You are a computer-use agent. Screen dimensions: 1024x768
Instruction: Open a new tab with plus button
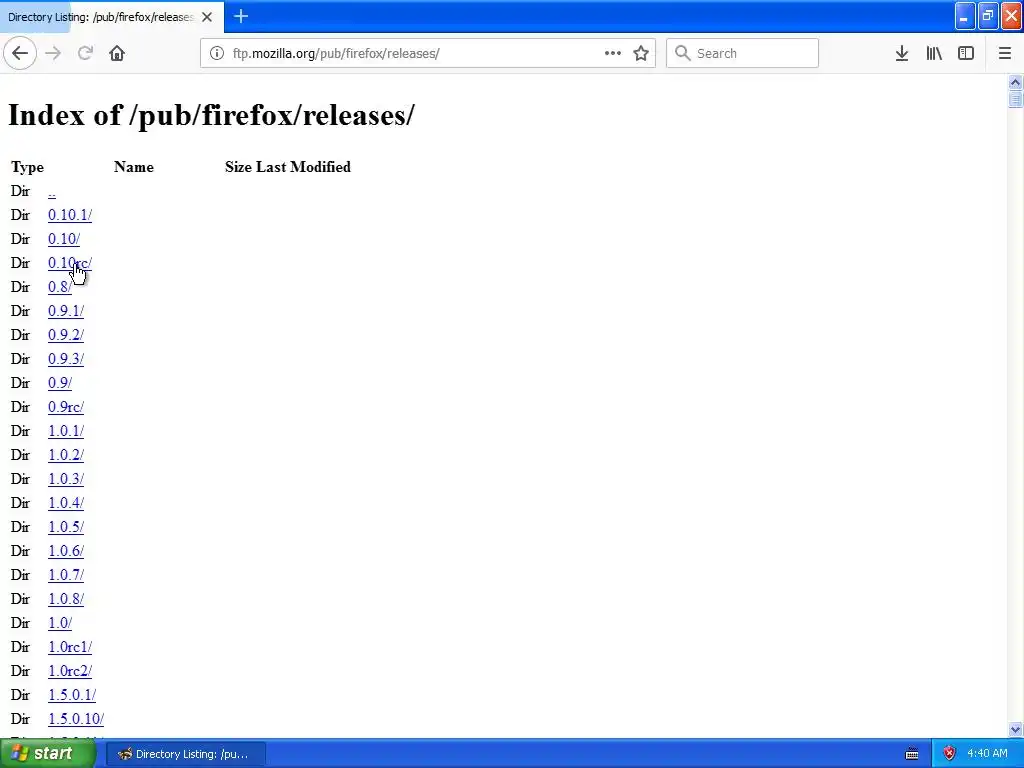pos(241,16)
